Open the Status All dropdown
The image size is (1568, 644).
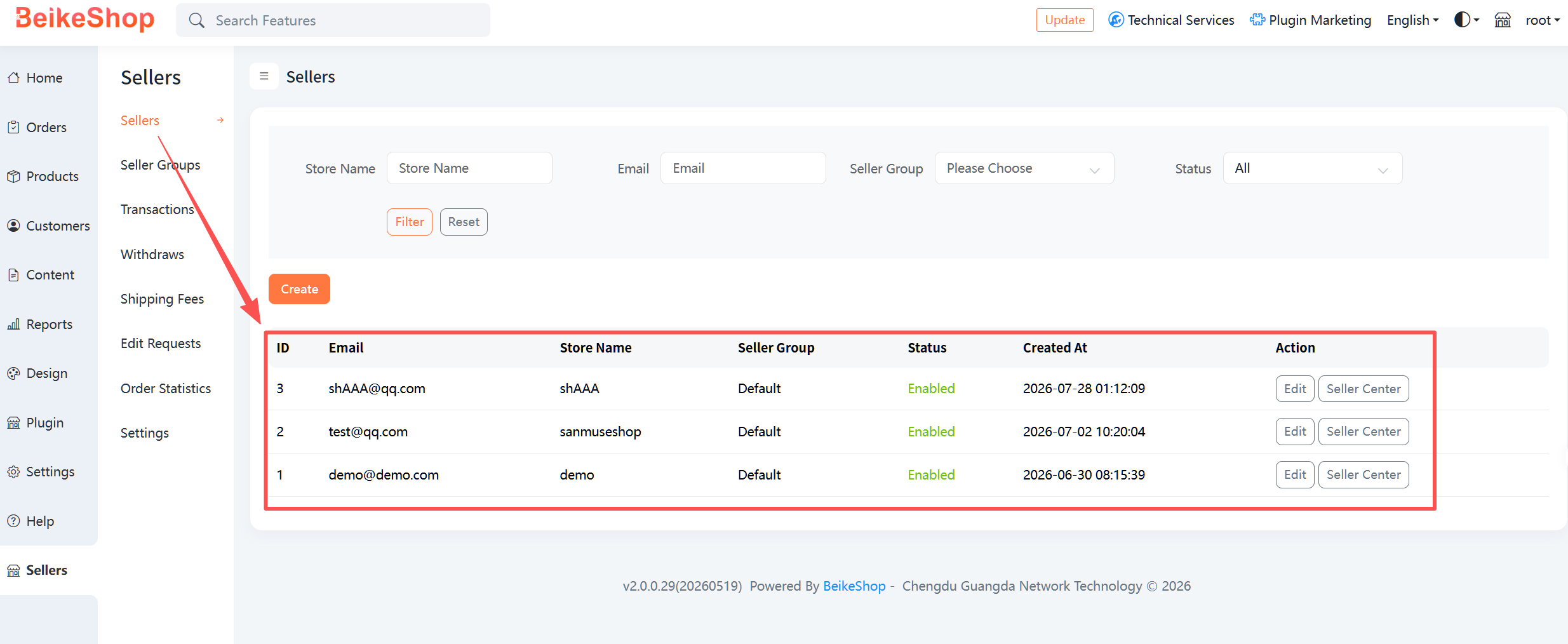[x=1312, y=168]
